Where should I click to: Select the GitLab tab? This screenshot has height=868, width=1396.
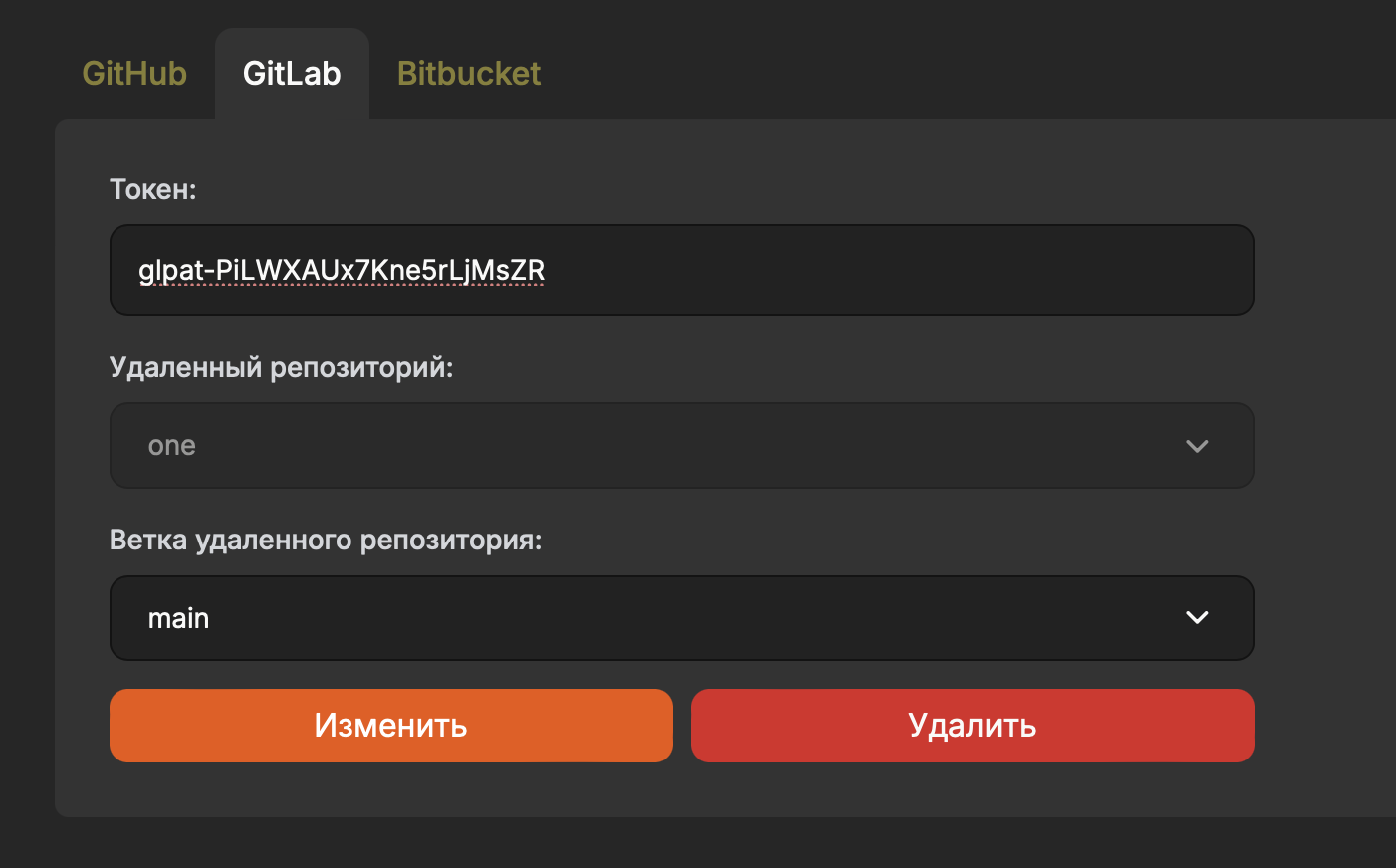click(x=292, y=74)
